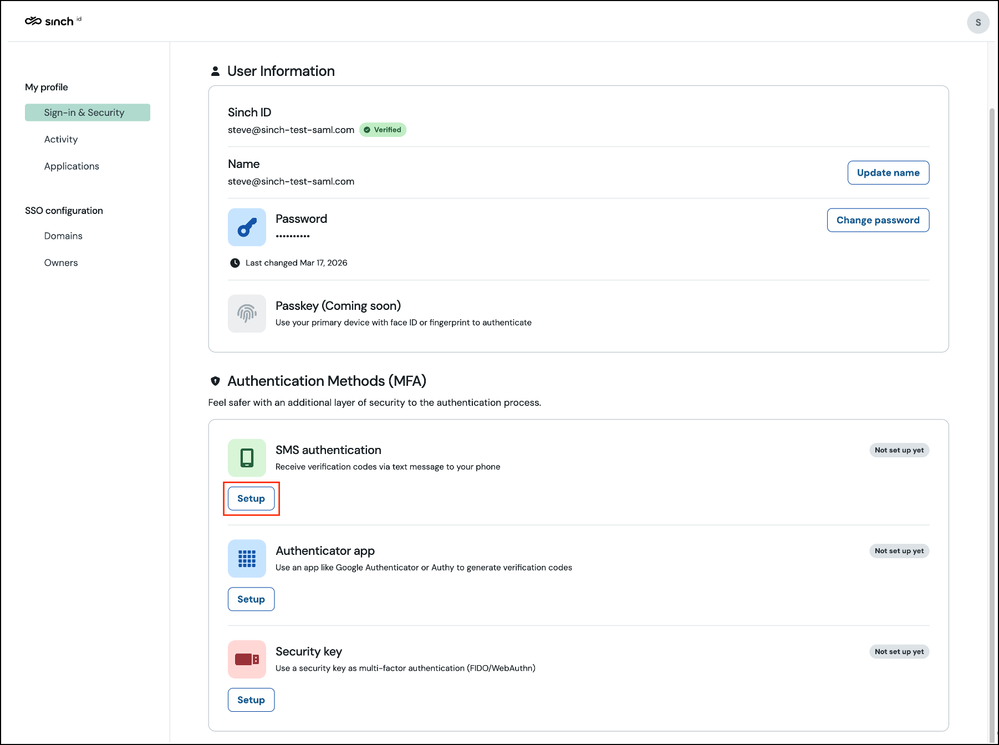Click the User Information person icon
Viewport: 999px width, 745px height.
click(215, 71)
